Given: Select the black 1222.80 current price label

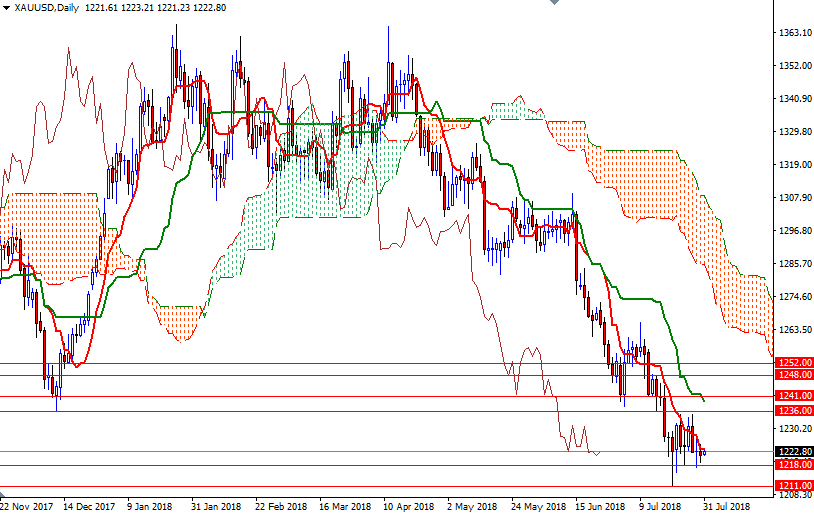Looking at the screenshot, I should coord(794,452).
